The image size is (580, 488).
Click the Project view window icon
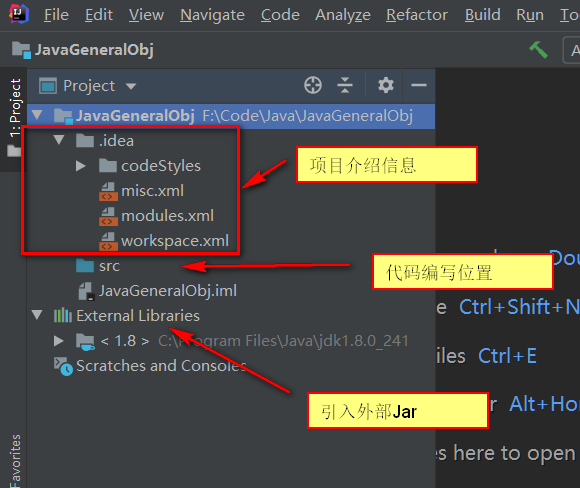click(48, 86)
